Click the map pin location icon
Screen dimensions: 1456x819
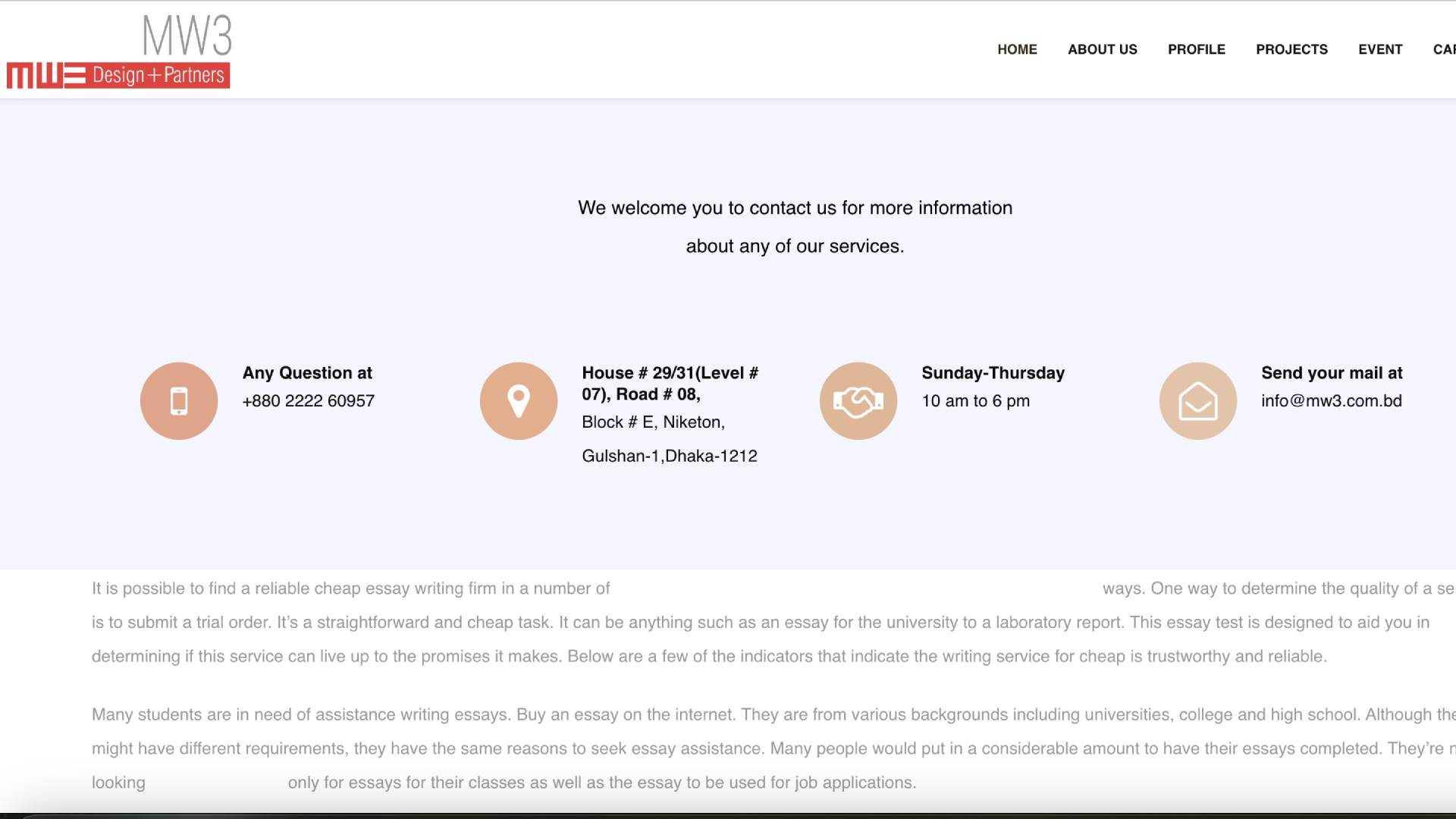[519, 401]
